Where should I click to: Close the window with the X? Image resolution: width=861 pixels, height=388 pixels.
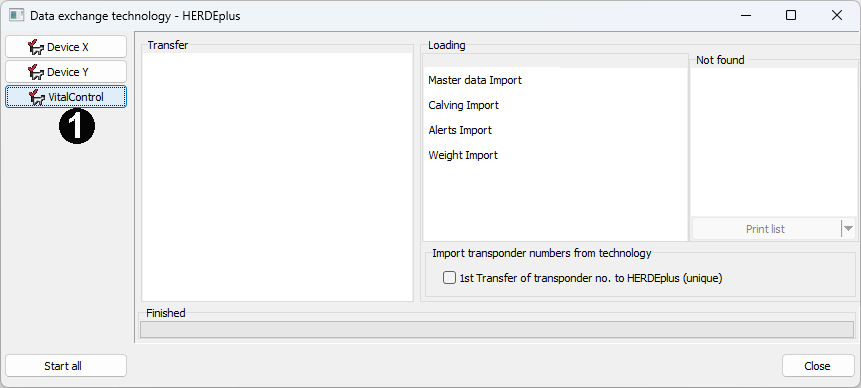coord(837,15)
